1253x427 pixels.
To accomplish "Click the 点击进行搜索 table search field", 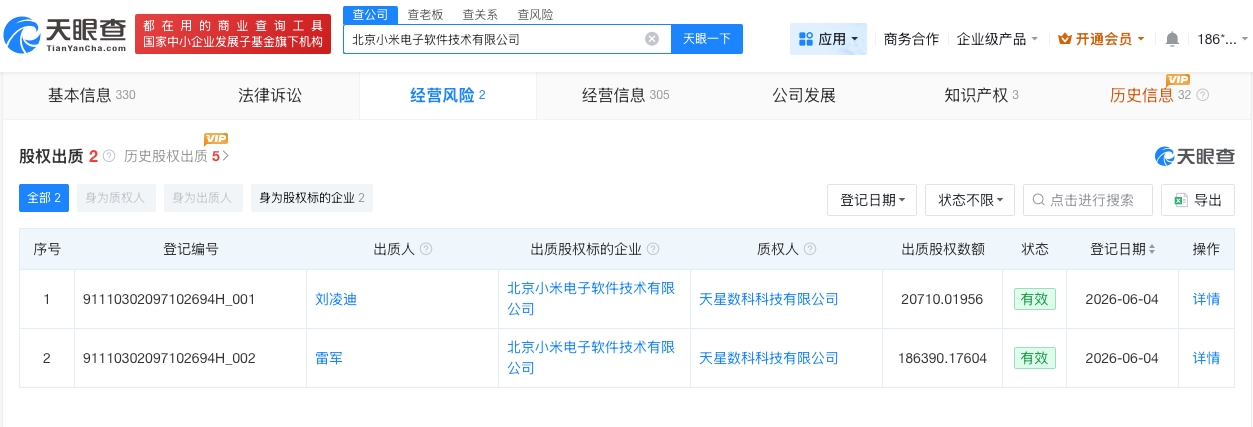I will click(x=1088, y=200).
